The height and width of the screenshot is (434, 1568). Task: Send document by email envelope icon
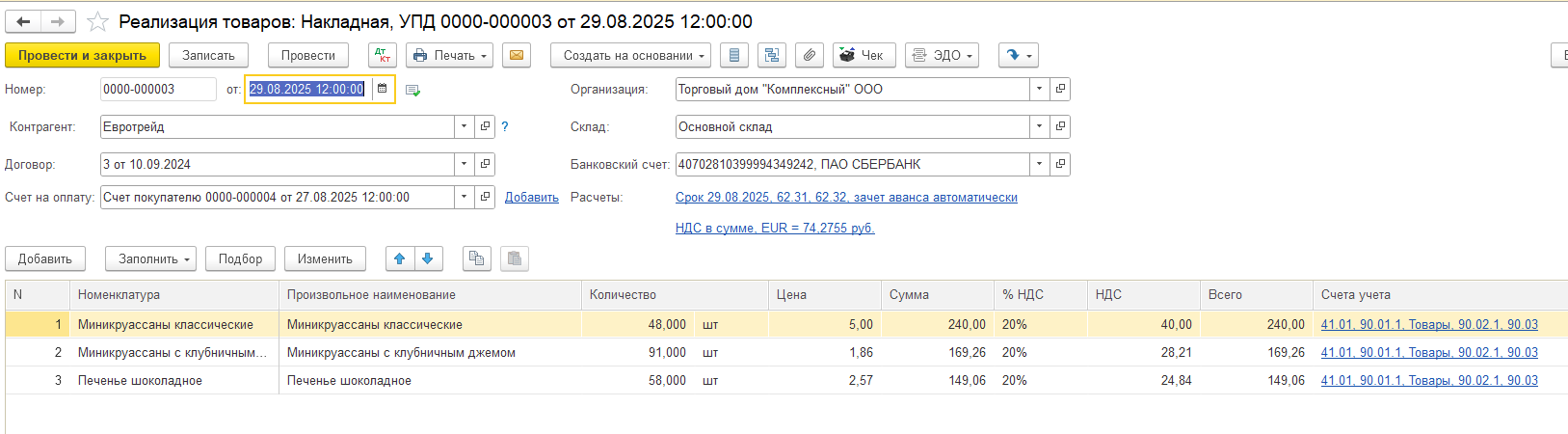(517, 55)
